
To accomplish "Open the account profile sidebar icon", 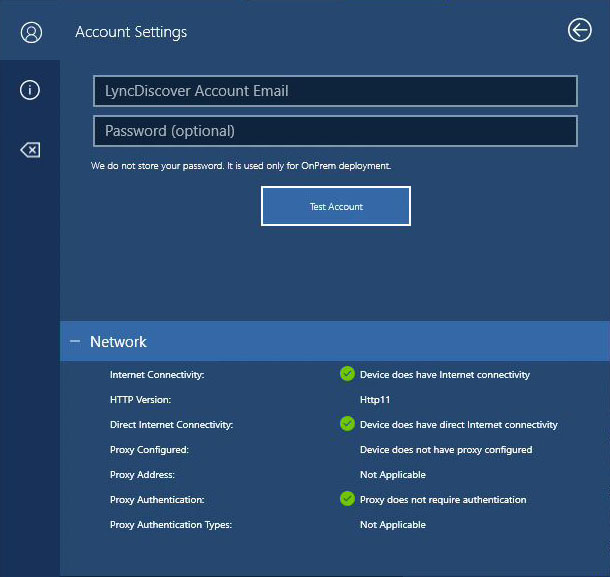I will [30, 32].
